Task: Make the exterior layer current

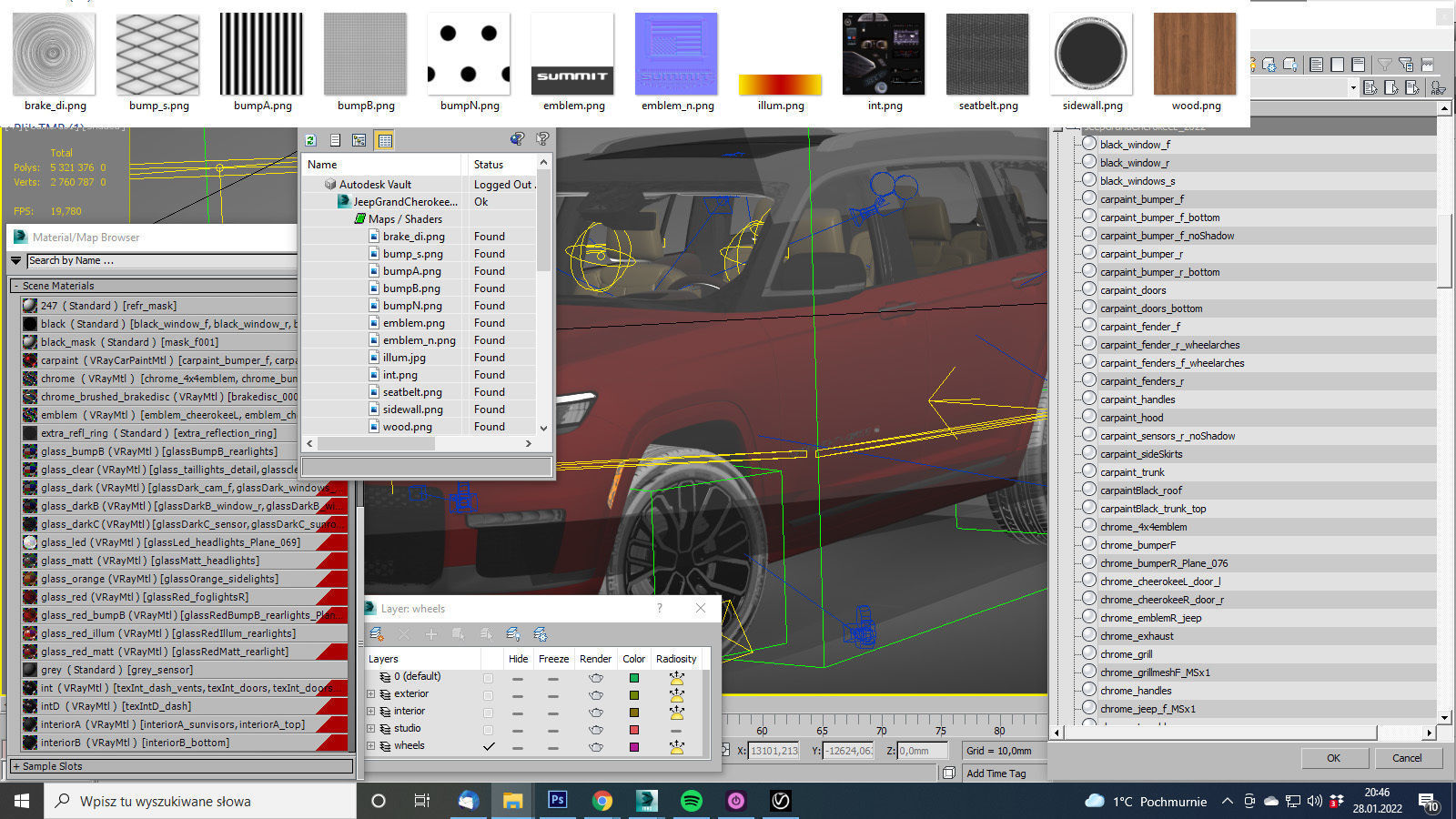Action: point(489,695)
